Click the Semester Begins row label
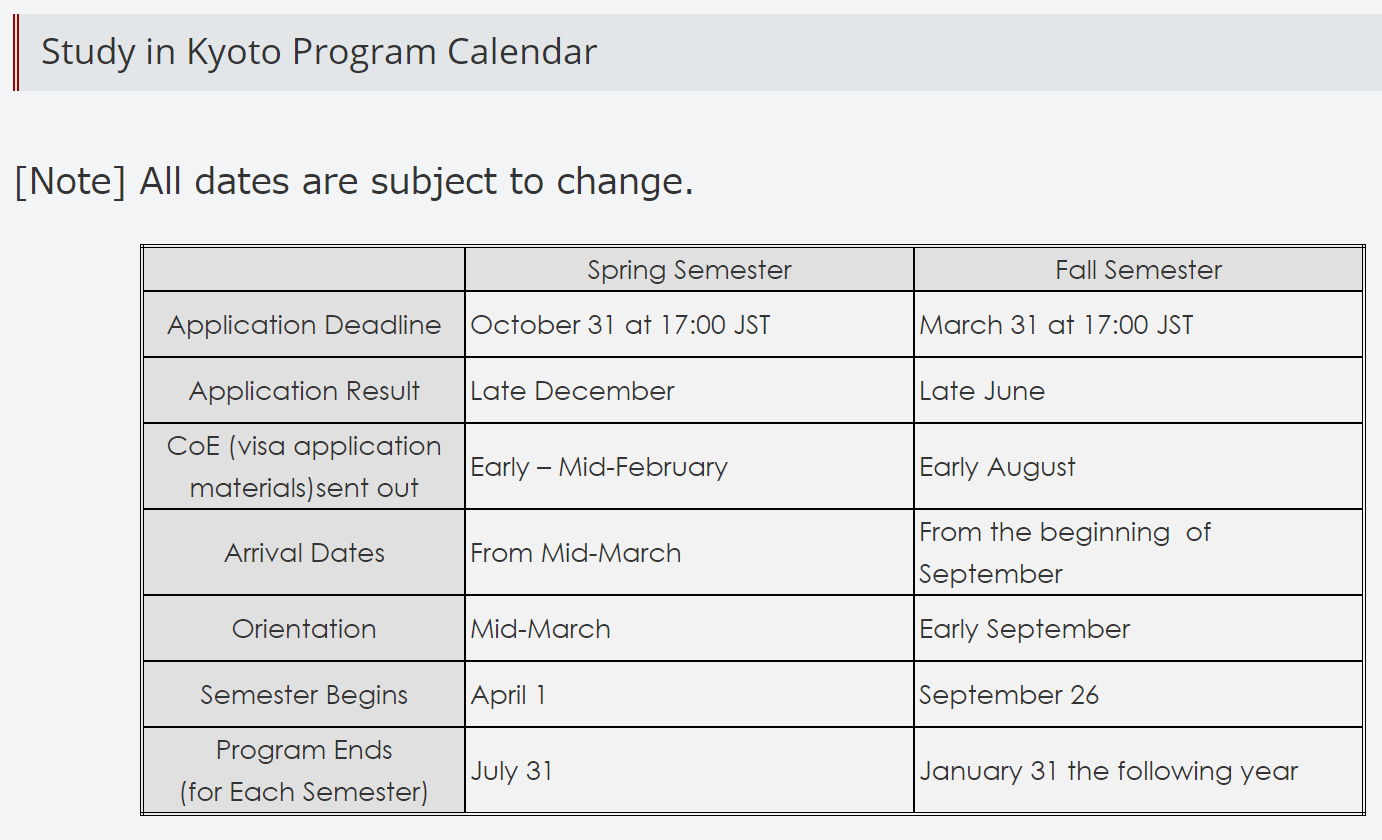This screenshot has height=840, width=1382. (x=304, y=695)
